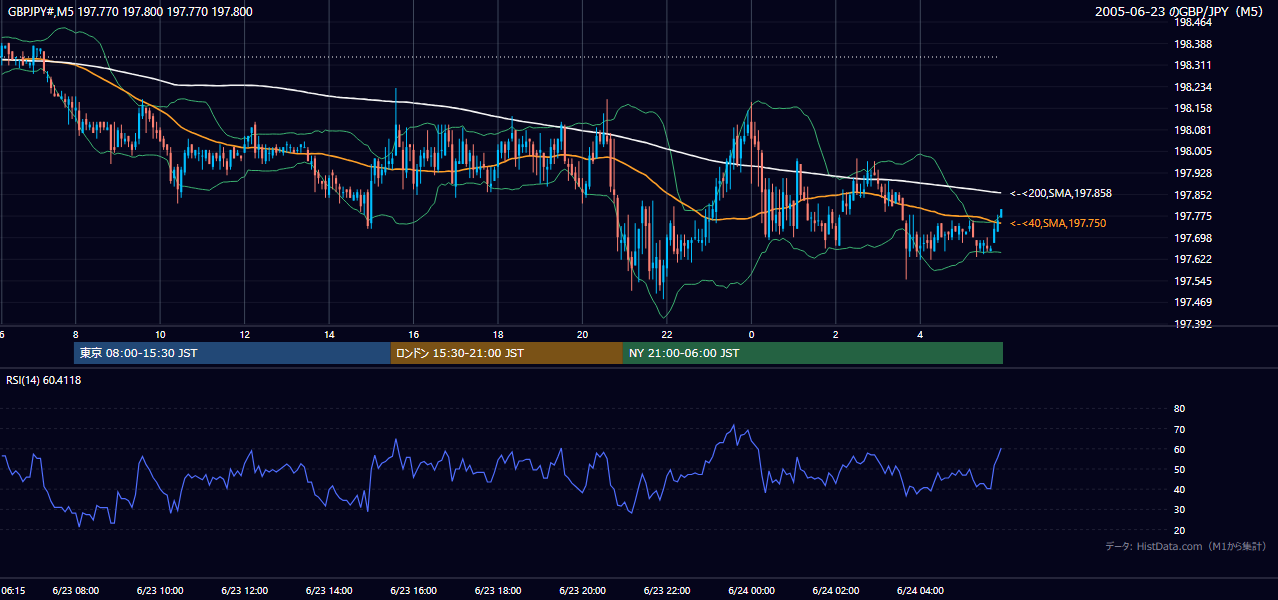The width and height of the screenshot is (1278, 600).
Task: Click price axis value 197.622
Action: tap(1194, 259)
